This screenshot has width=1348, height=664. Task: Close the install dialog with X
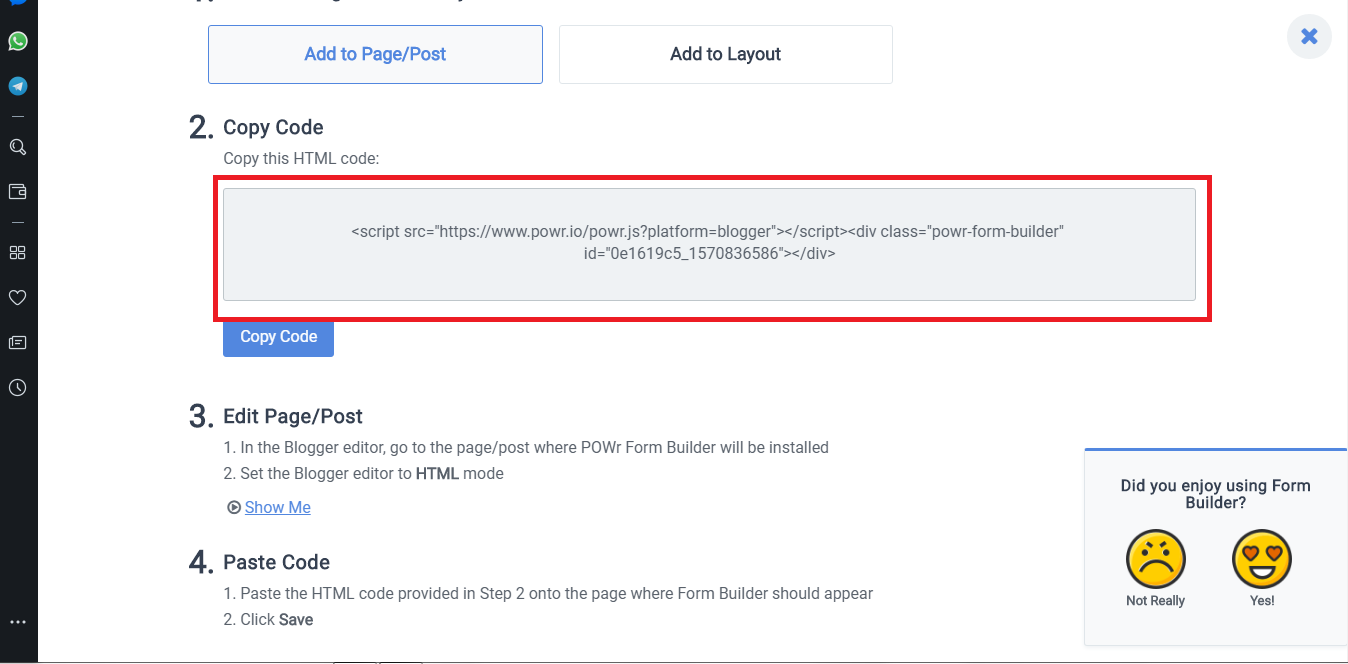(1309, 37)
